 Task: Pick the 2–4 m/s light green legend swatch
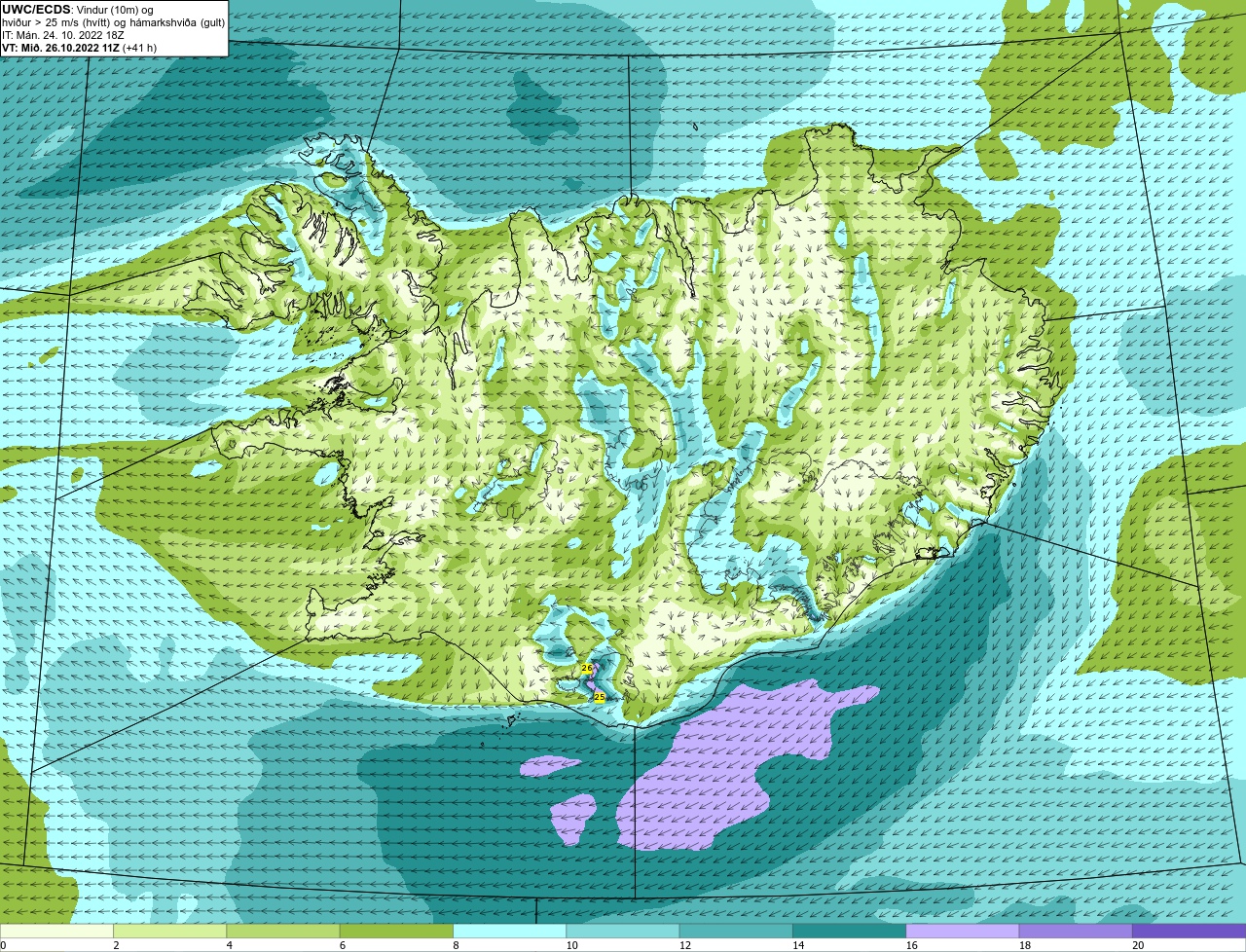(170, 932)
